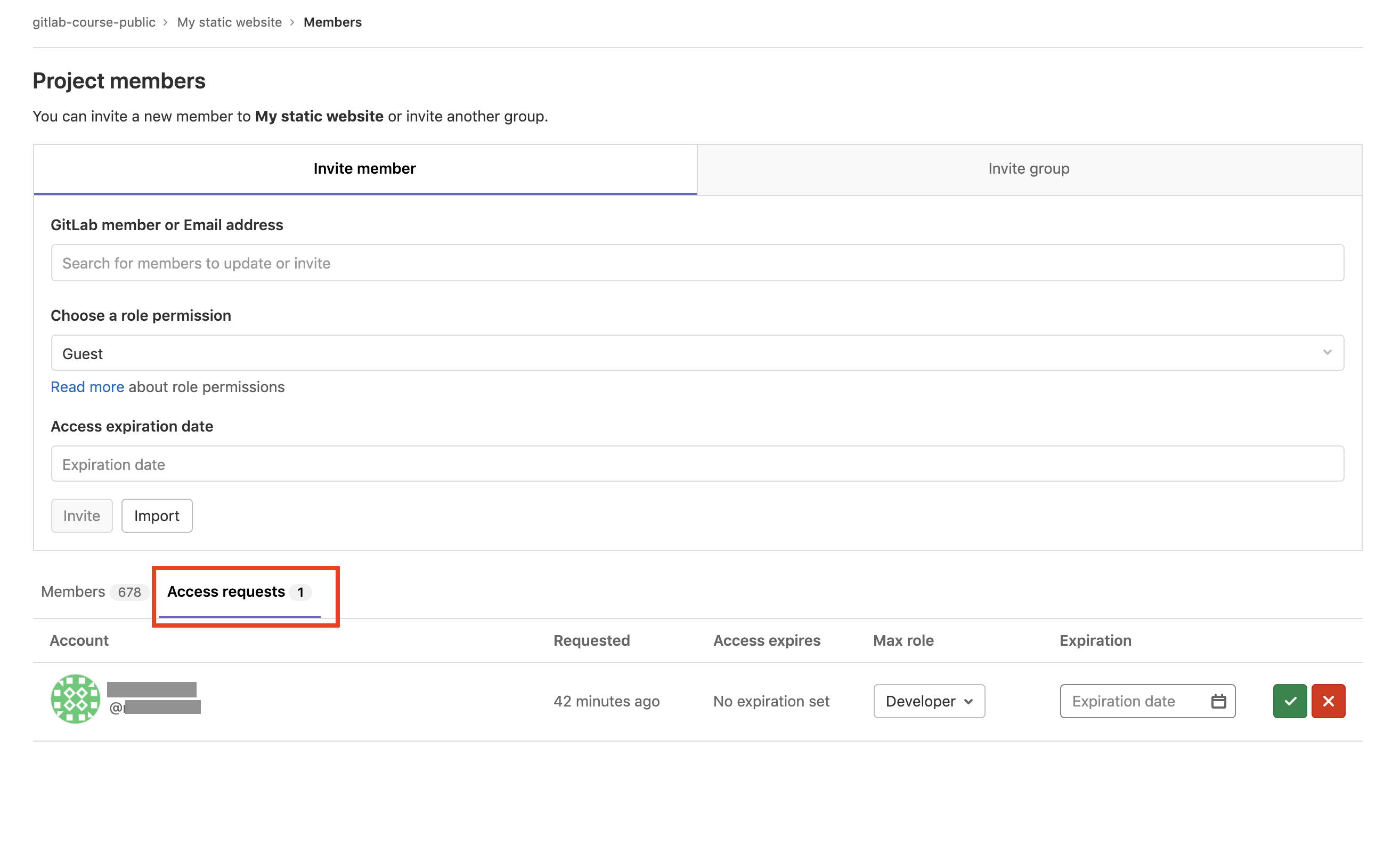Navigate to My static website breadcrumb
The height and width of the screenshot is (845, 1400).
coord(229,22)
